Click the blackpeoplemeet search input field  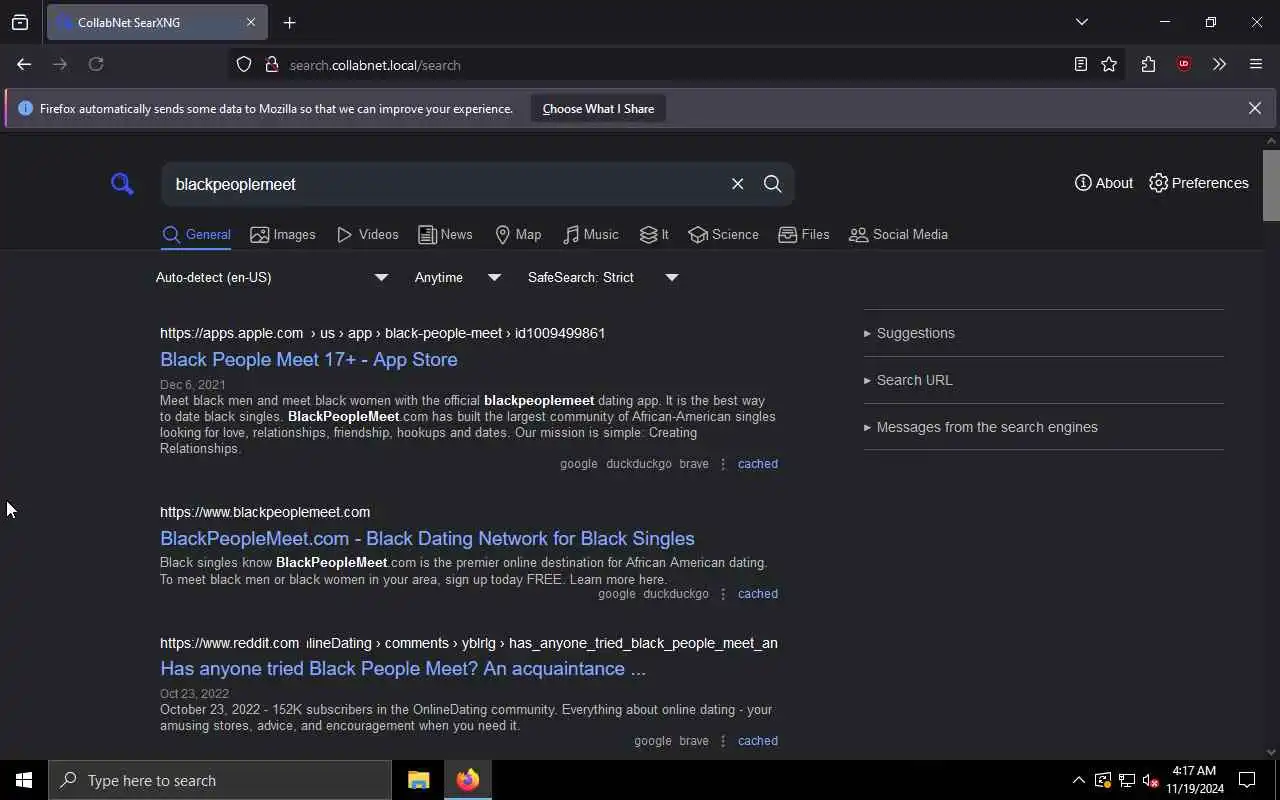click(445, 184)
